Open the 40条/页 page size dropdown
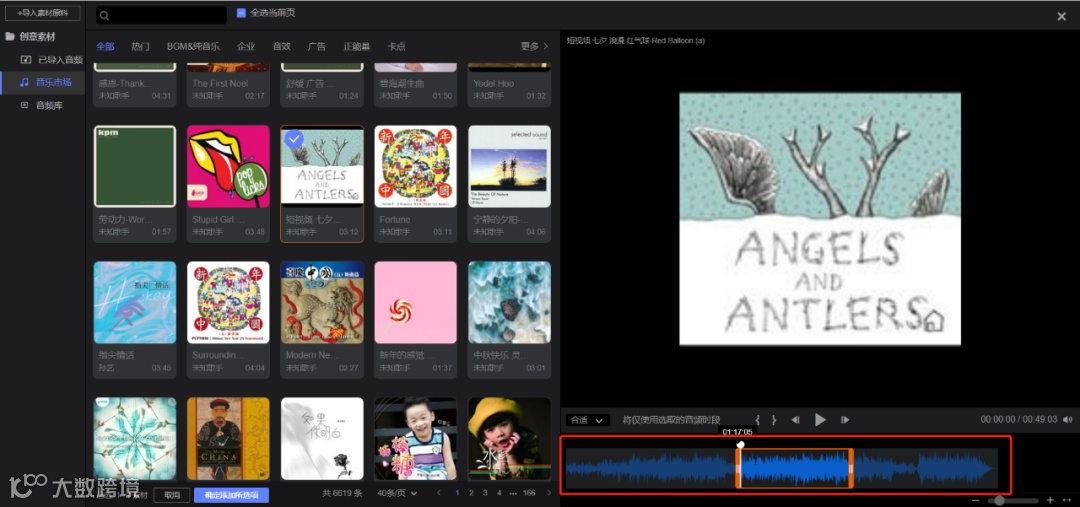This screenshot has height=507, width=1080. coord(397,493)
